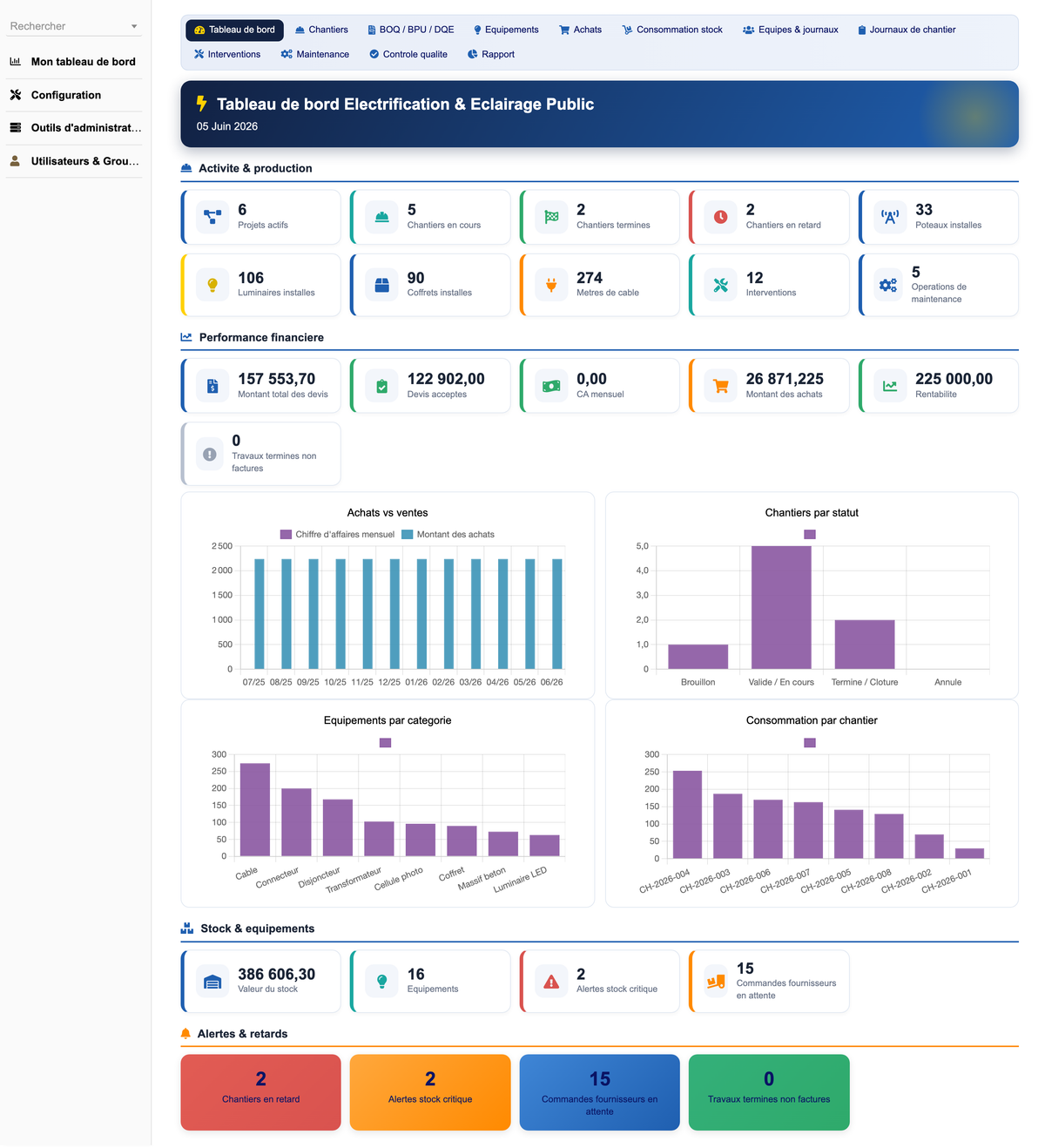The height and width of the screenshot is (1148, 1045).
Task: Click the Chantiers en cours helmet icon
Action: 381,217
